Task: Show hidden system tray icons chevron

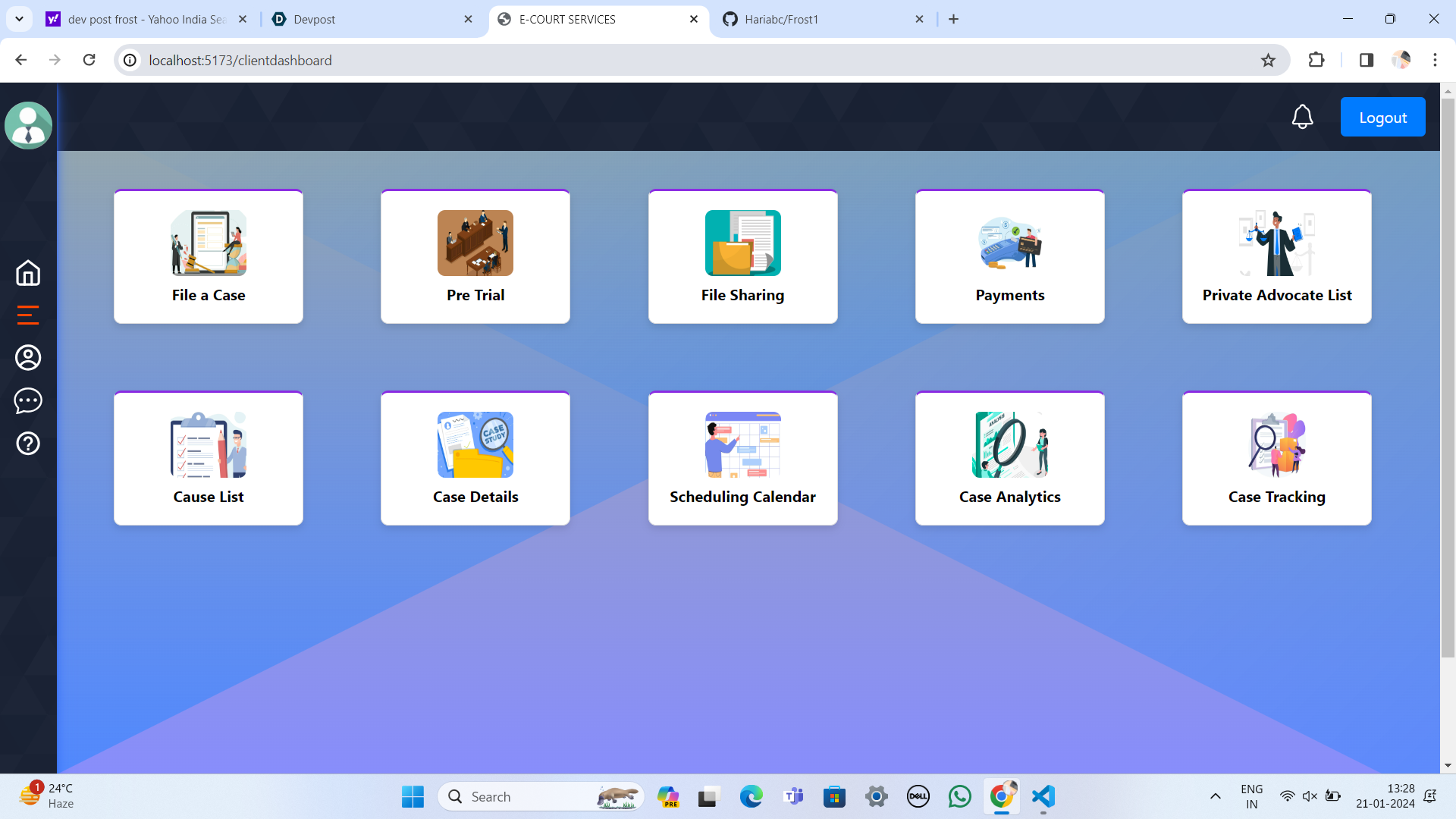Action: [1215, 796]
